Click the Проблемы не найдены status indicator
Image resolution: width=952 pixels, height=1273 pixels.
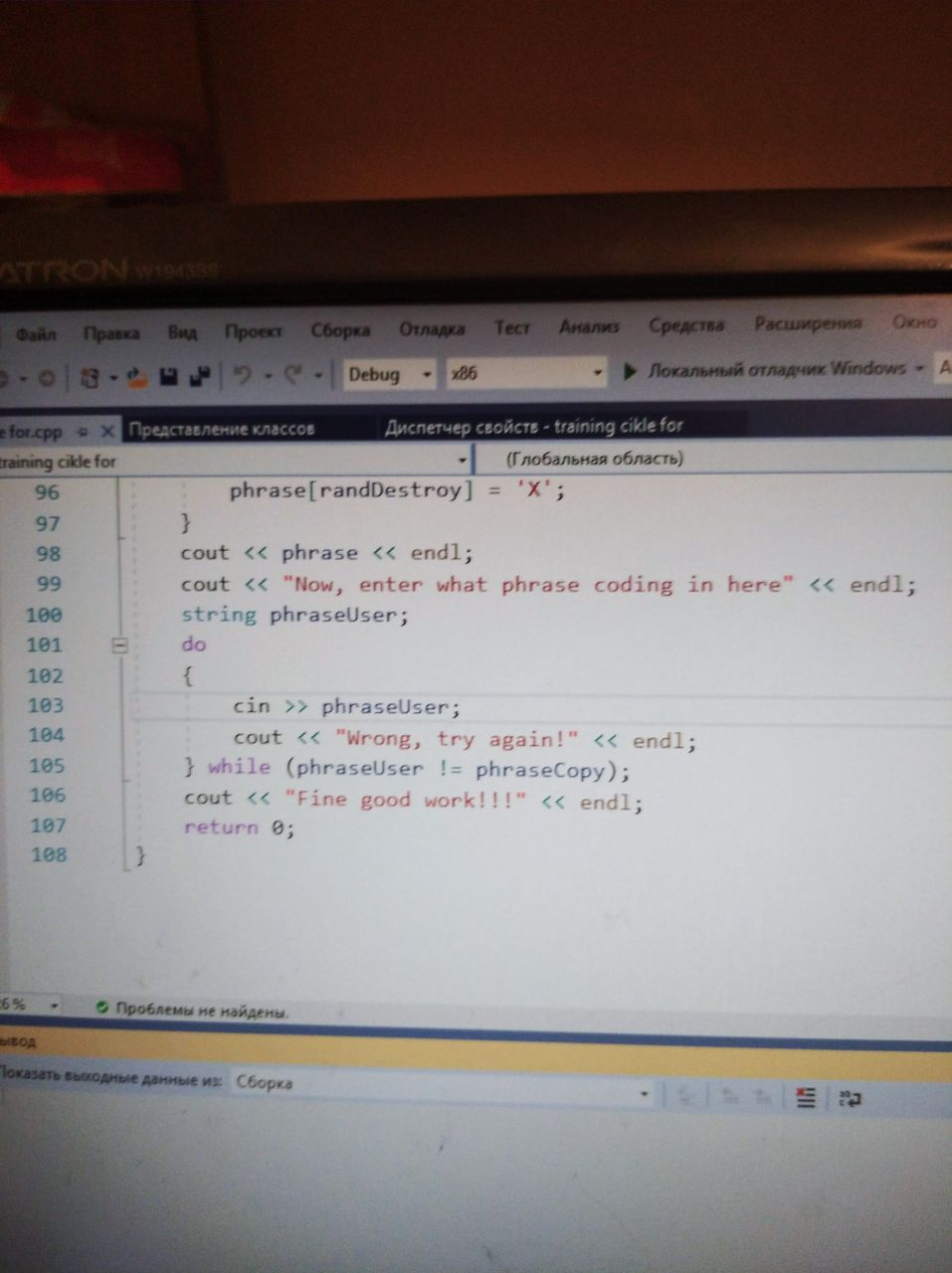point(192,1009)
